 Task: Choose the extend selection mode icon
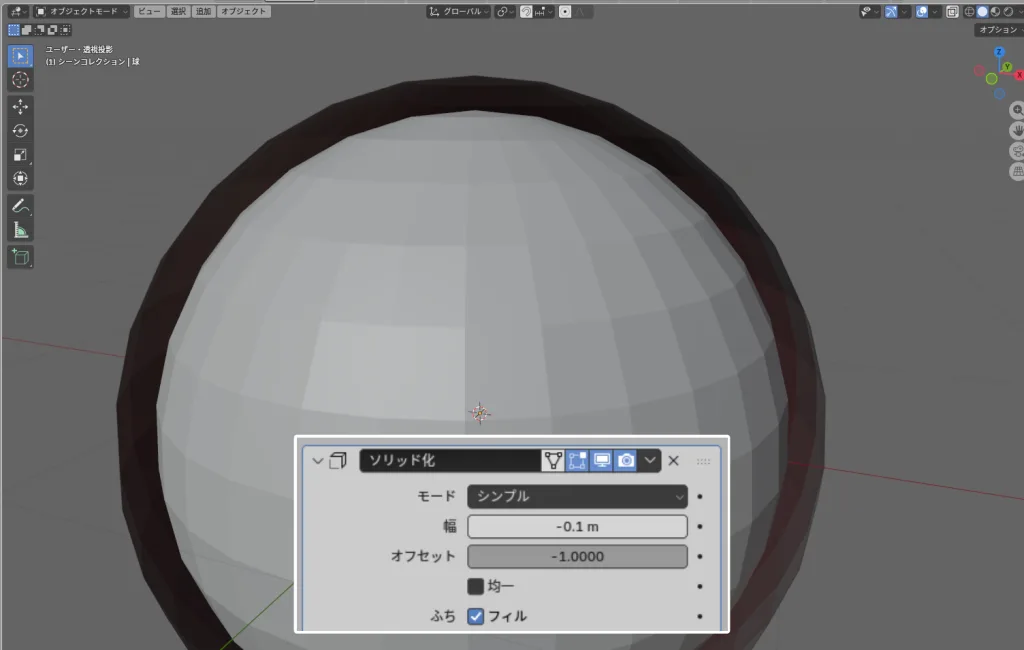pos(27,29)
